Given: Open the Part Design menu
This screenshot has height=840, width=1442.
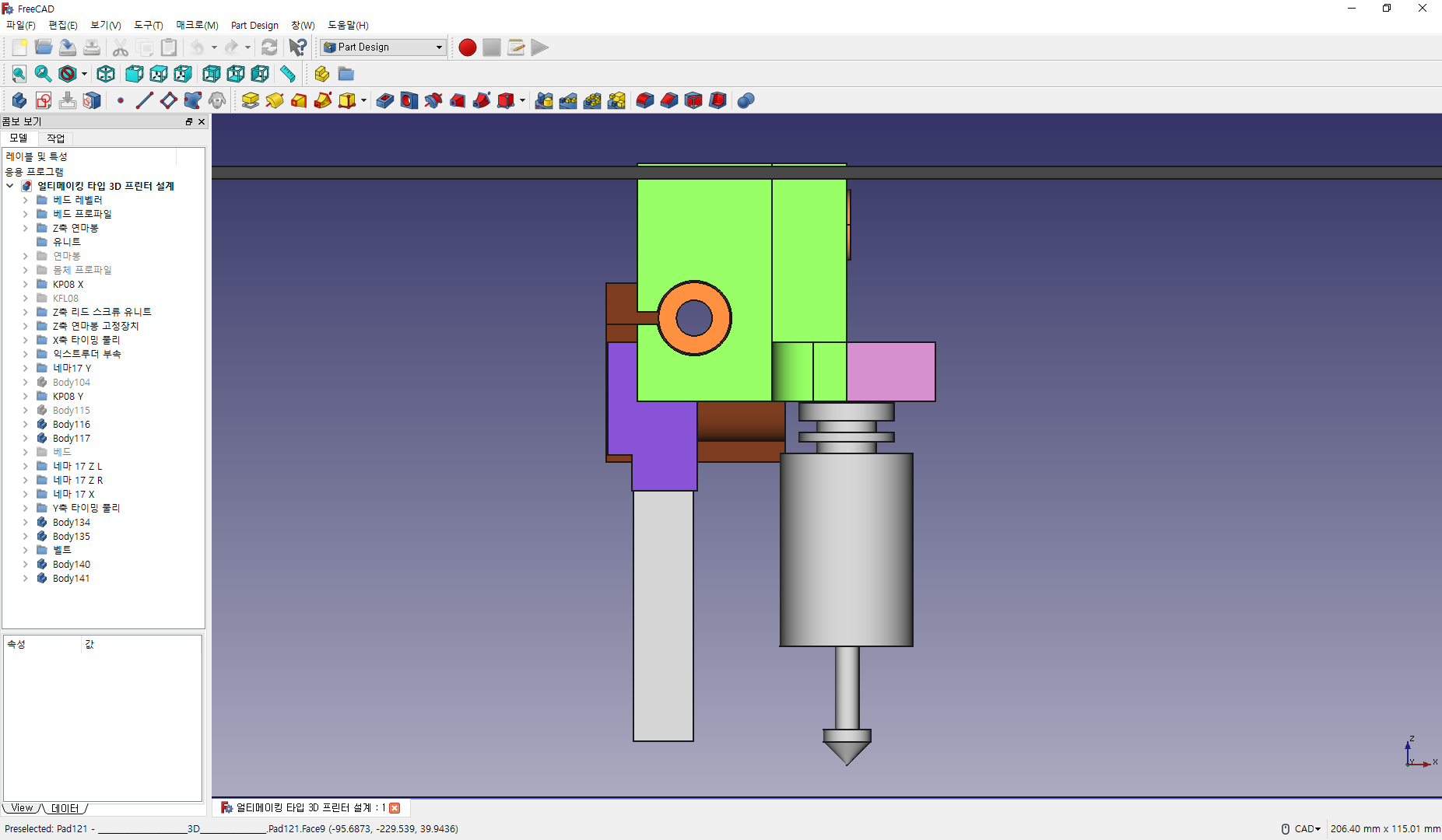Looking at the screenshot, I should coord(254,25).
